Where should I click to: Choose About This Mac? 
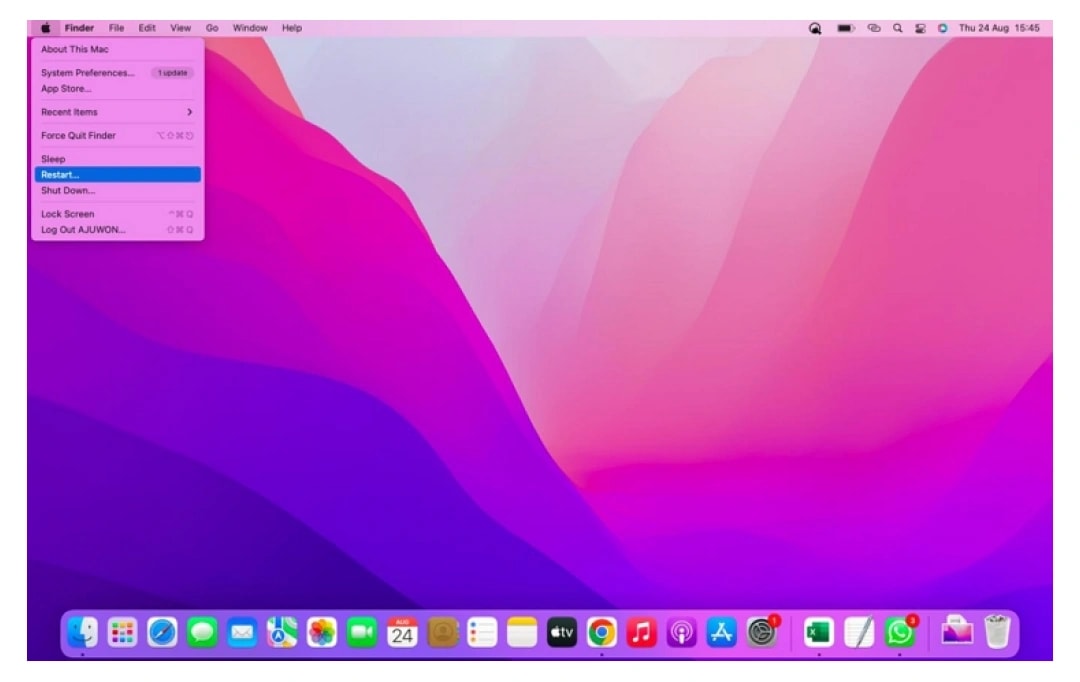118,50
